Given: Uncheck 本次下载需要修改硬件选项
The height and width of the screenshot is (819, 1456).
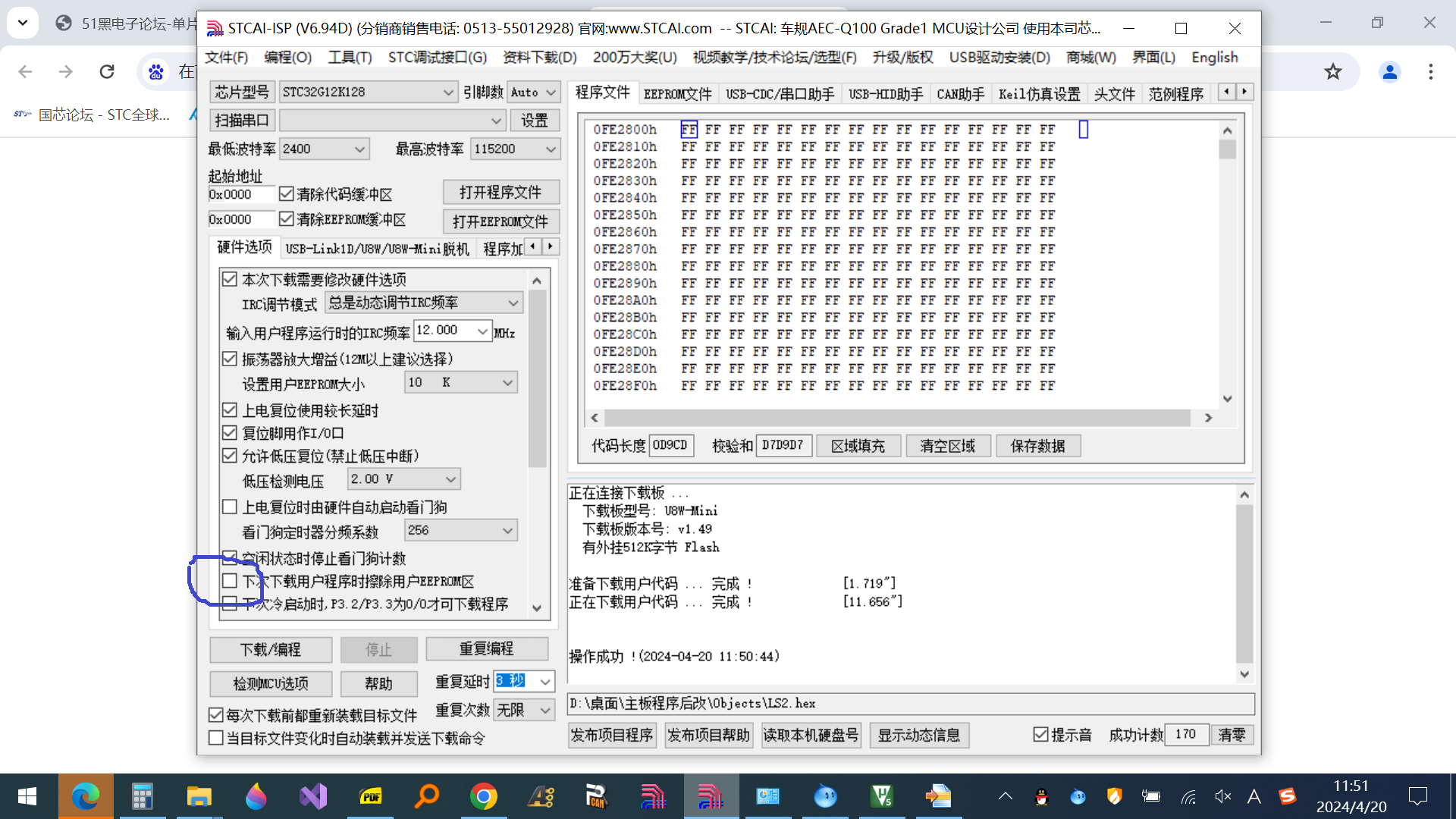Looking at the screenshot, I should (x=230, y=279).
